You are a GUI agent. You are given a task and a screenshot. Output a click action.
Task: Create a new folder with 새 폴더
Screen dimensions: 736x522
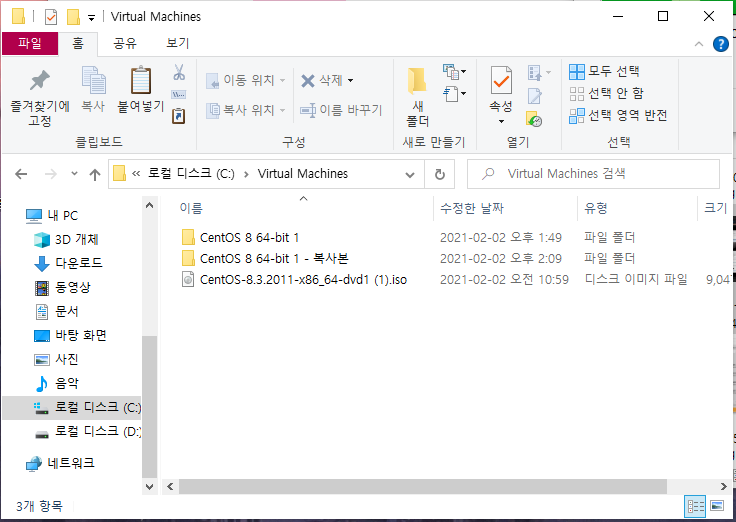pyautogui.click(x=417, y=97)
